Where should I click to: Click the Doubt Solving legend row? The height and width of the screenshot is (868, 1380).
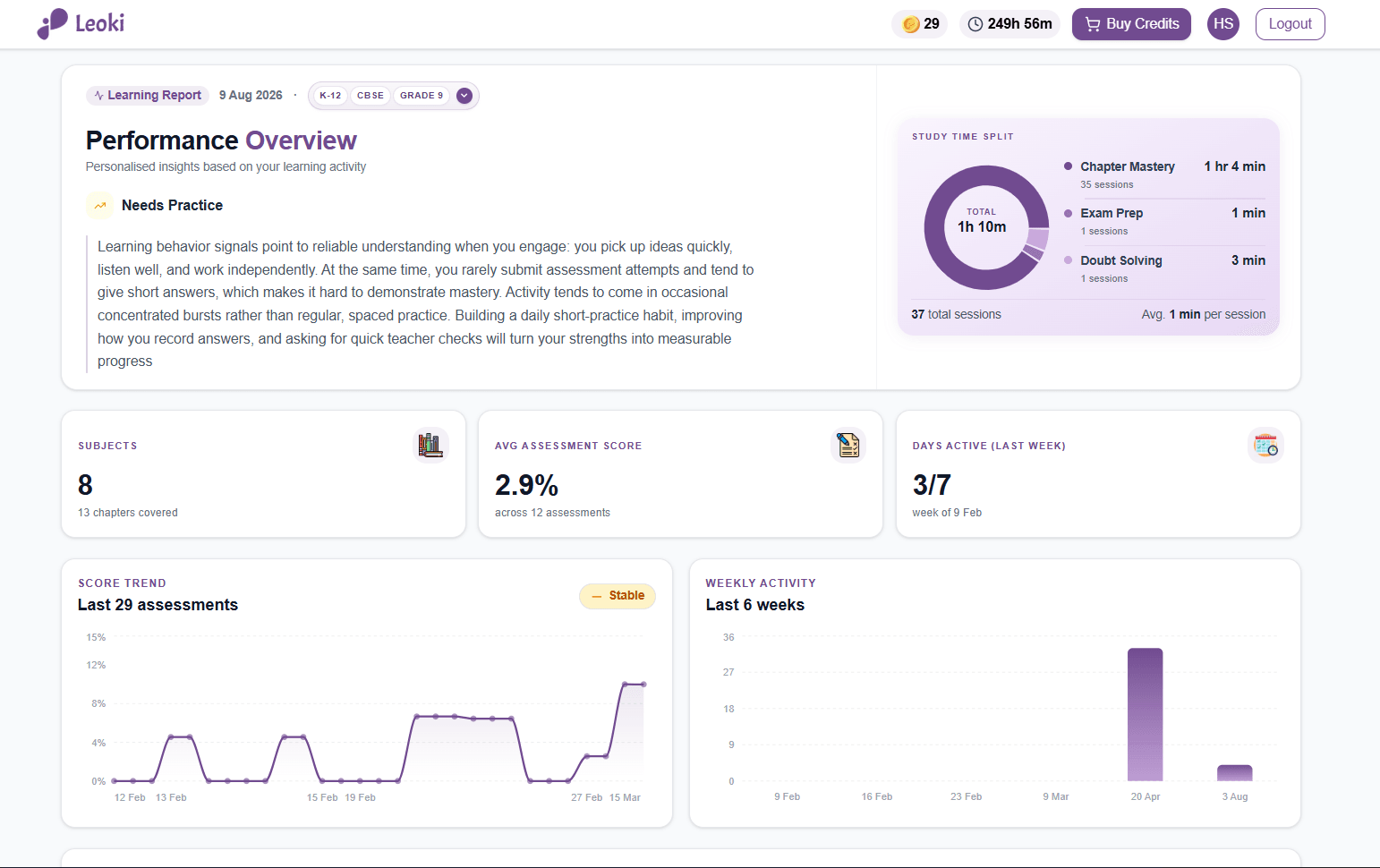tap(1164, 269)
